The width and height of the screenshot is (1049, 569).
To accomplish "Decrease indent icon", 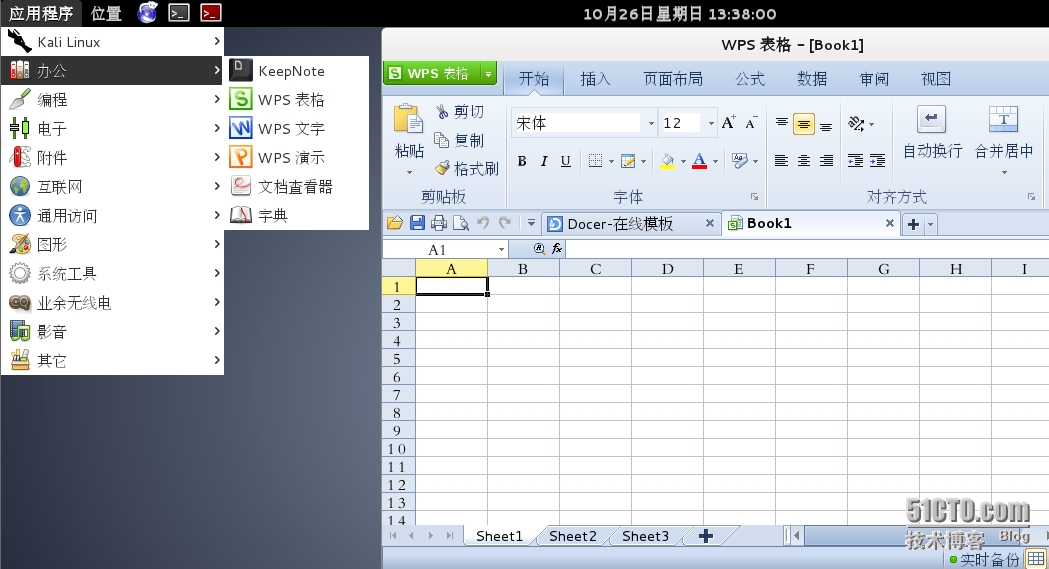I will pos(856,160).
